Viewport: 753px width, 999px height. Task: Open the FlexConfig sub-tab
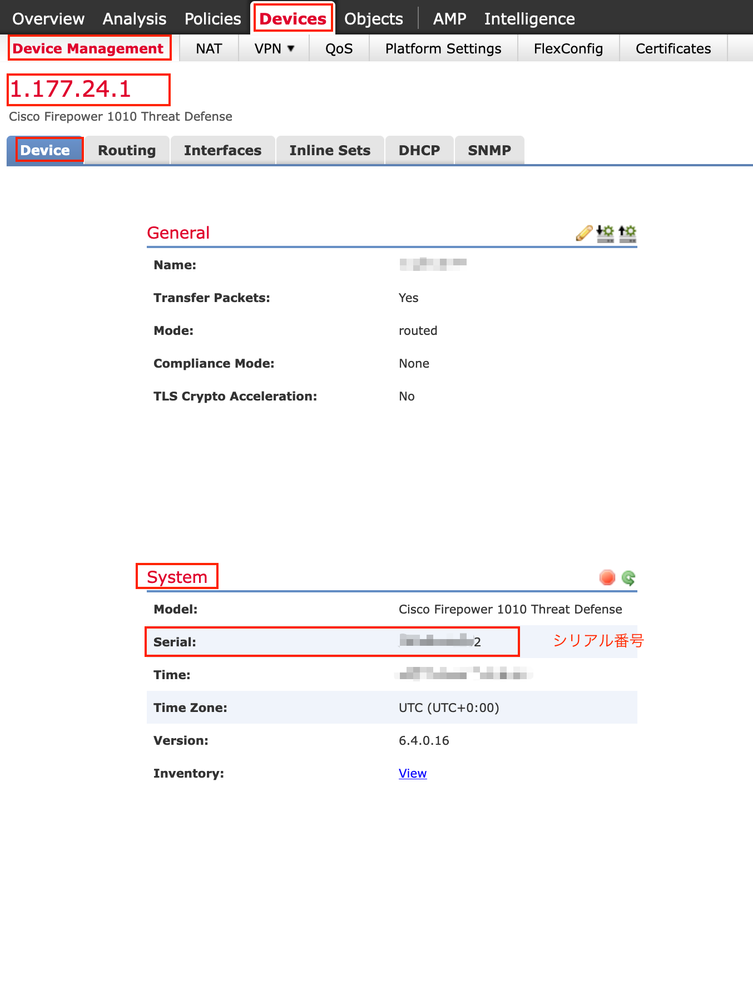tap(568, 48)
